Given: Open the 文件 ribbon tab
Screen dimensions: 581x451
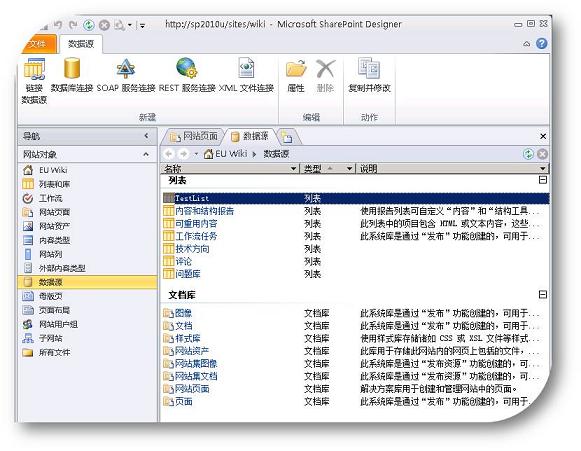Looking at the screenshot, I should point(38,44).
